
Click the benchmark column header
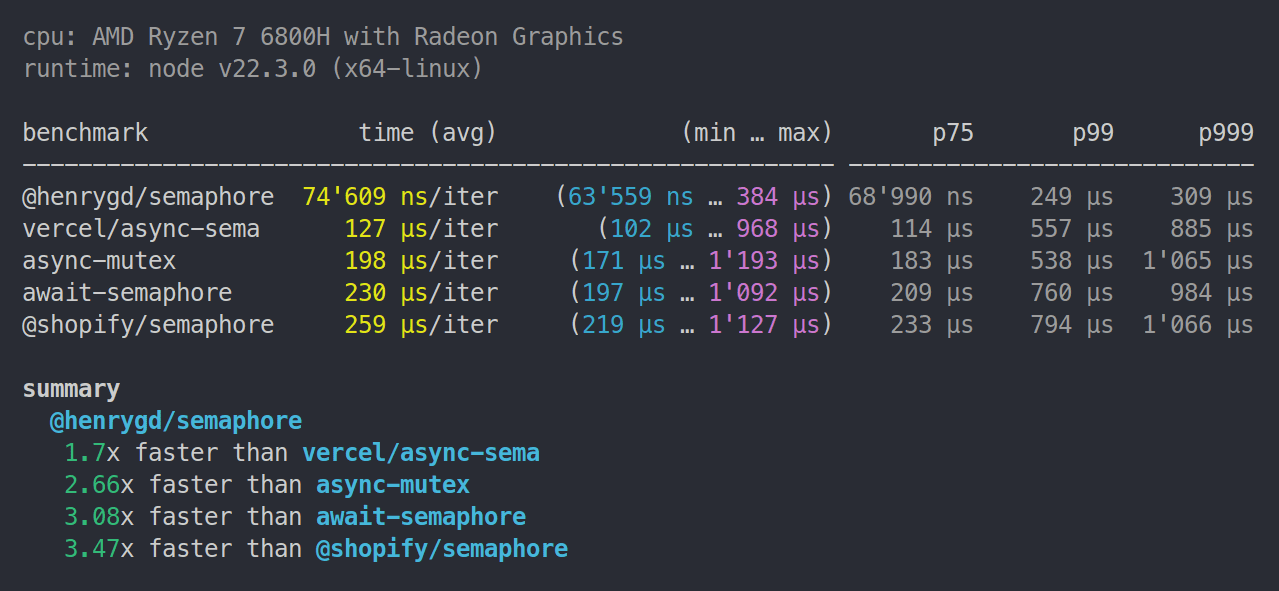(85, 133)
